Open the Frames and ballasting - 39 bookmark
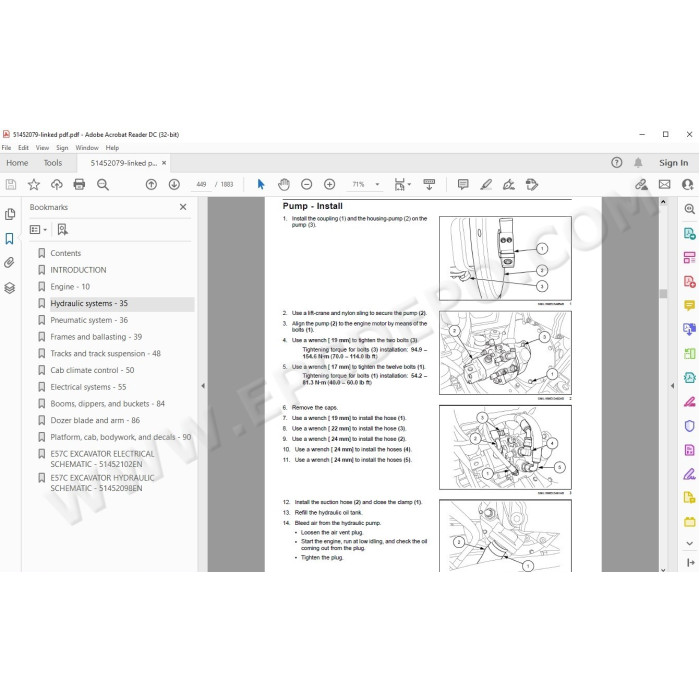Image resolution: width=700 pixels, height=700 pixels. coord(96,337)
